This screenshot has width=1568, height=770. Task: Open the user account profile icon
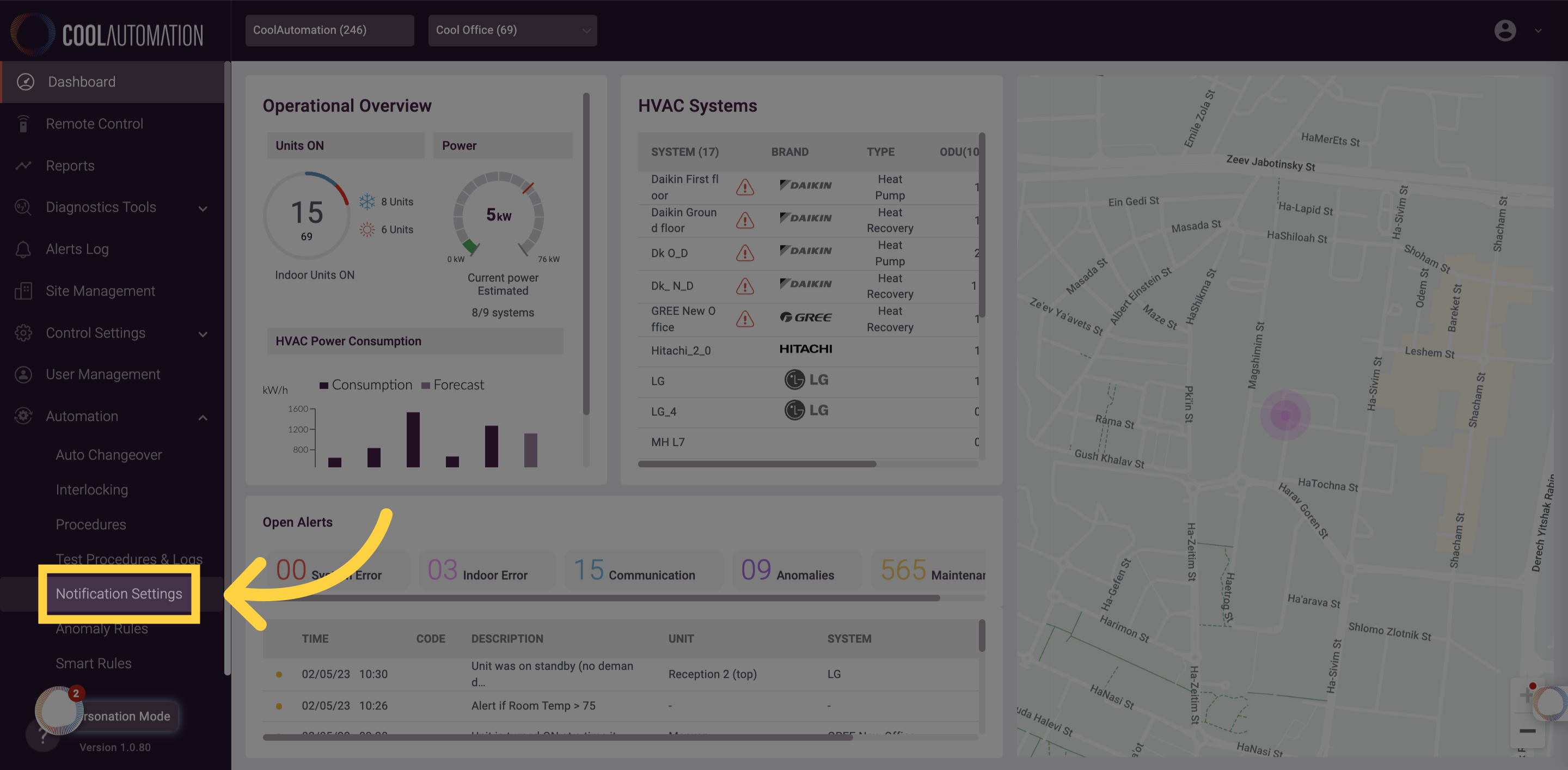[1505, 30]
